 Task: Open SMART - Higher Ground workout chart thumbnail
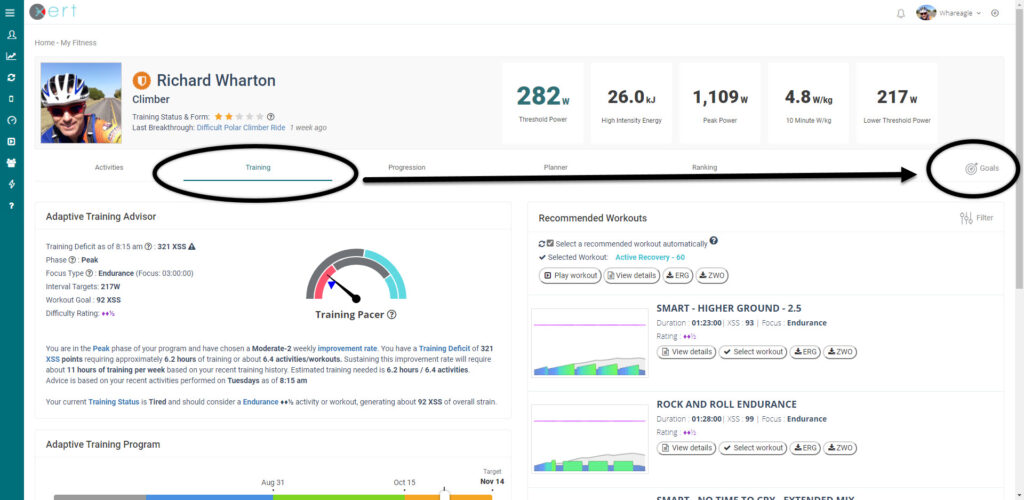click(590, 343)
